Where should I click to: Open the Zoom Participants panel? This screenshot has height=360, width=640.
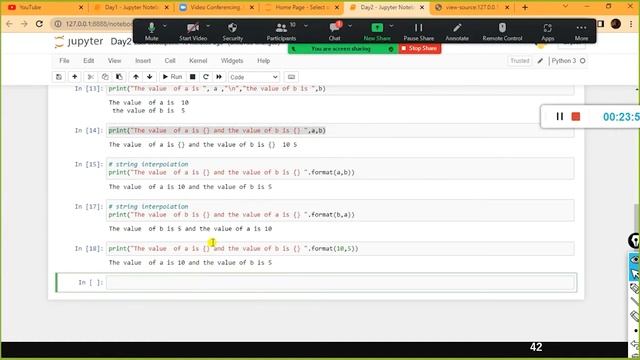click(281, 31)
